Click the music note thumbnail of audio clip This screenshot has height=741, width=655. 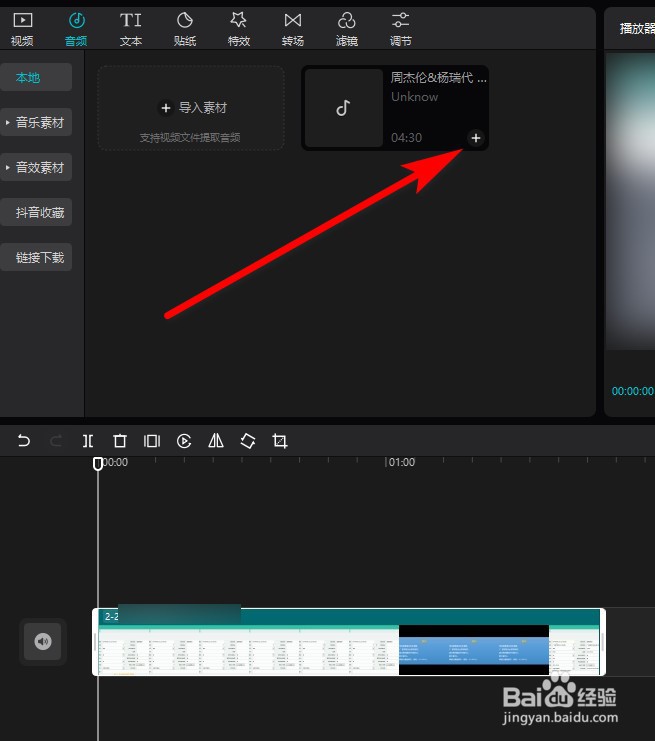click(344, 108)
